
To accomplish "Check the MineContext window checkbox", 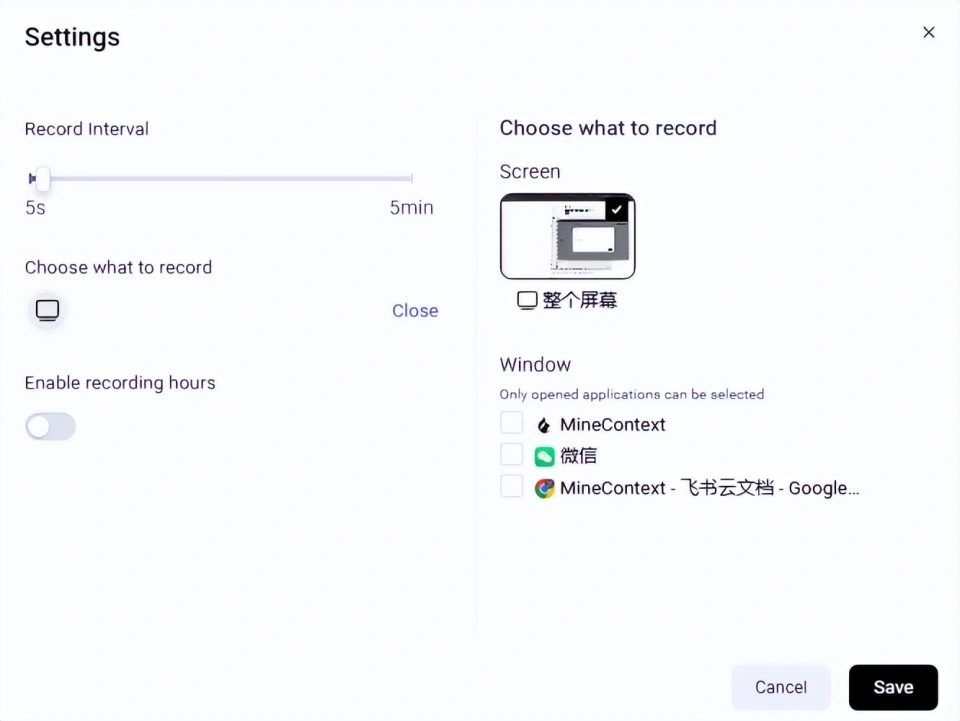I will pos(512,423).
